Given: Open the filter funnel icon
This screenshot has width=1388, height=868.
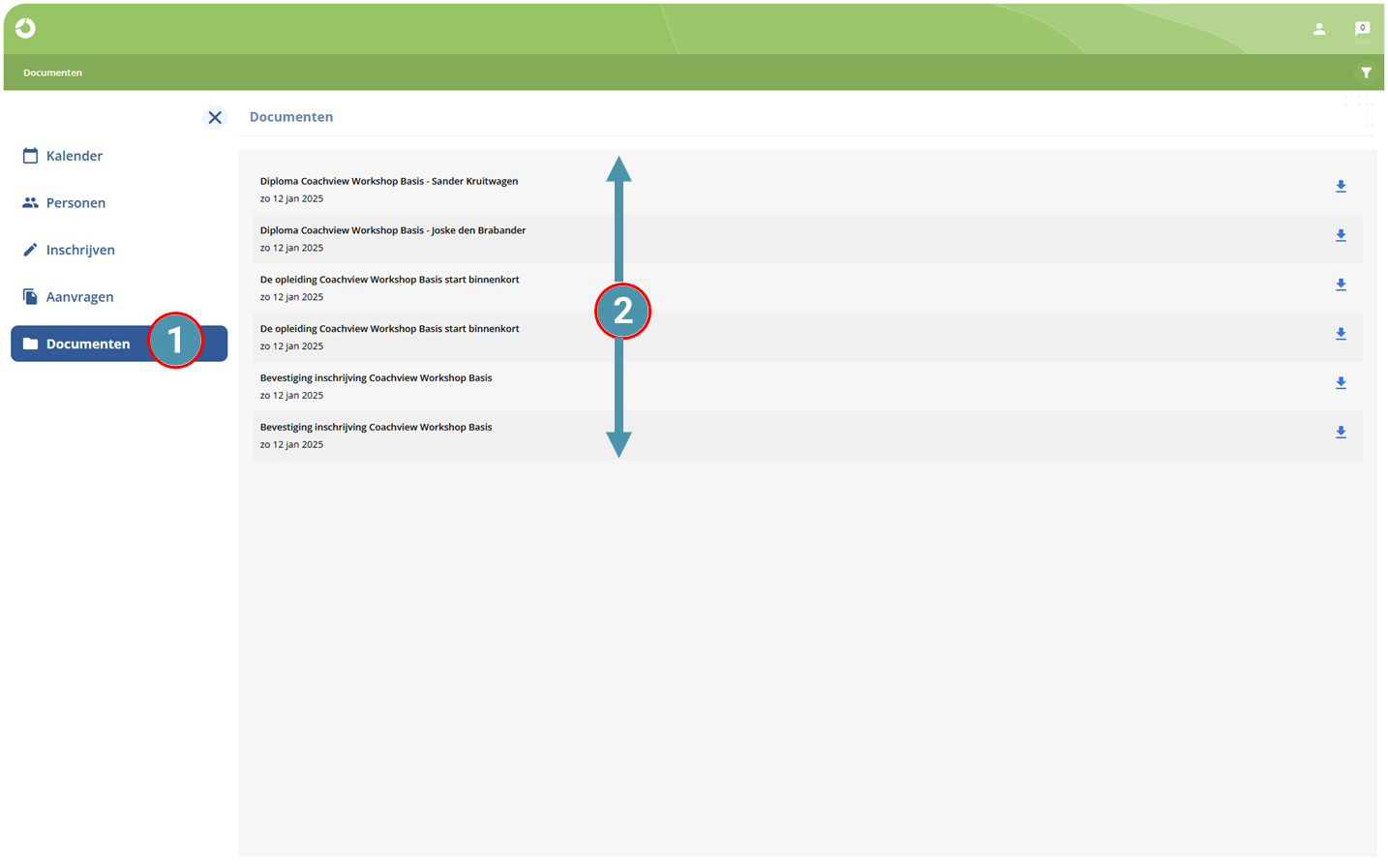Looking at the screenshot, I should click(1366, 73).
